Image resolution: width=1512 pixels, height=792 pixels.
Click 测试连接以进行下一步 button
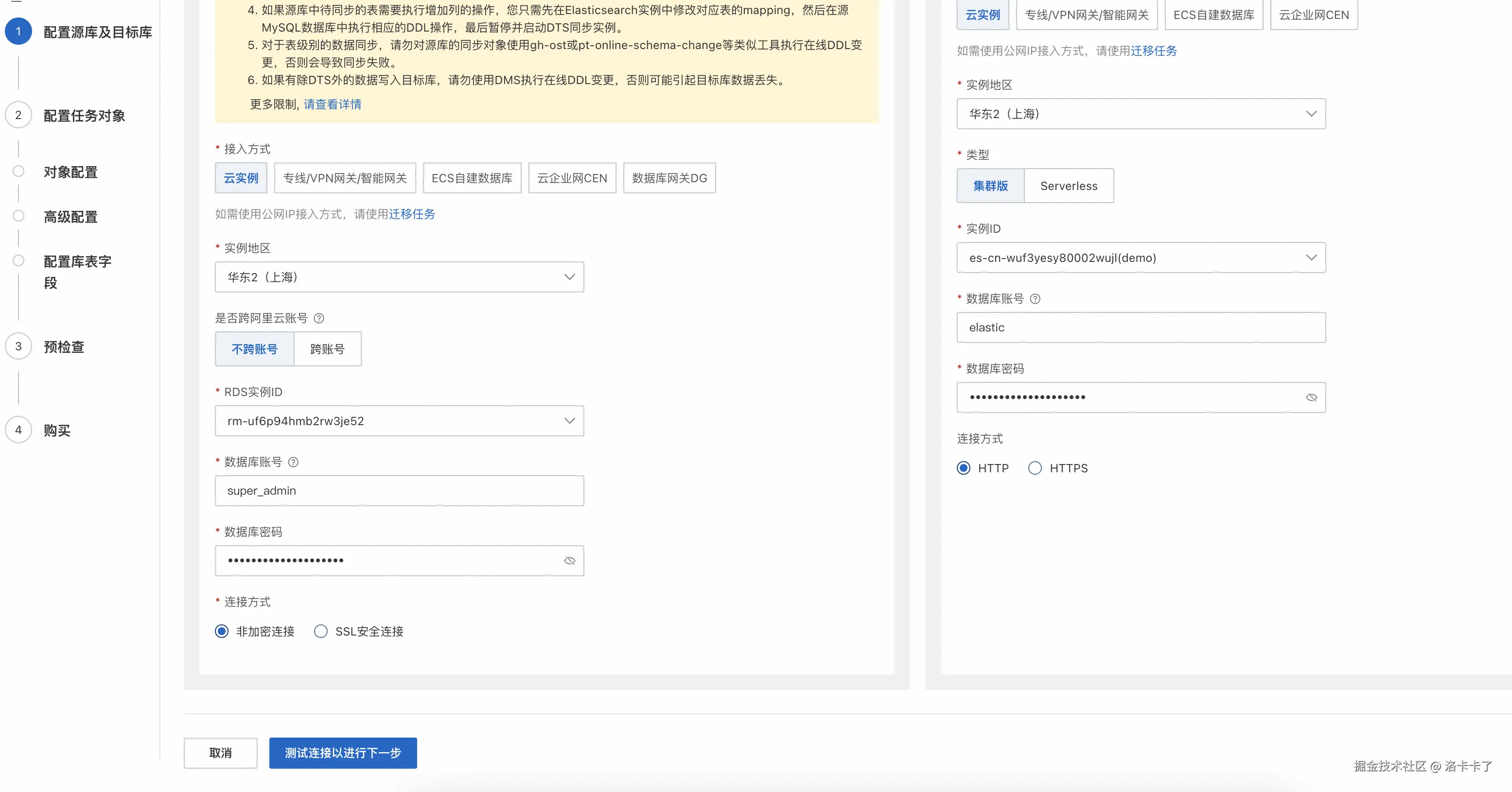[x=343, y=753]
